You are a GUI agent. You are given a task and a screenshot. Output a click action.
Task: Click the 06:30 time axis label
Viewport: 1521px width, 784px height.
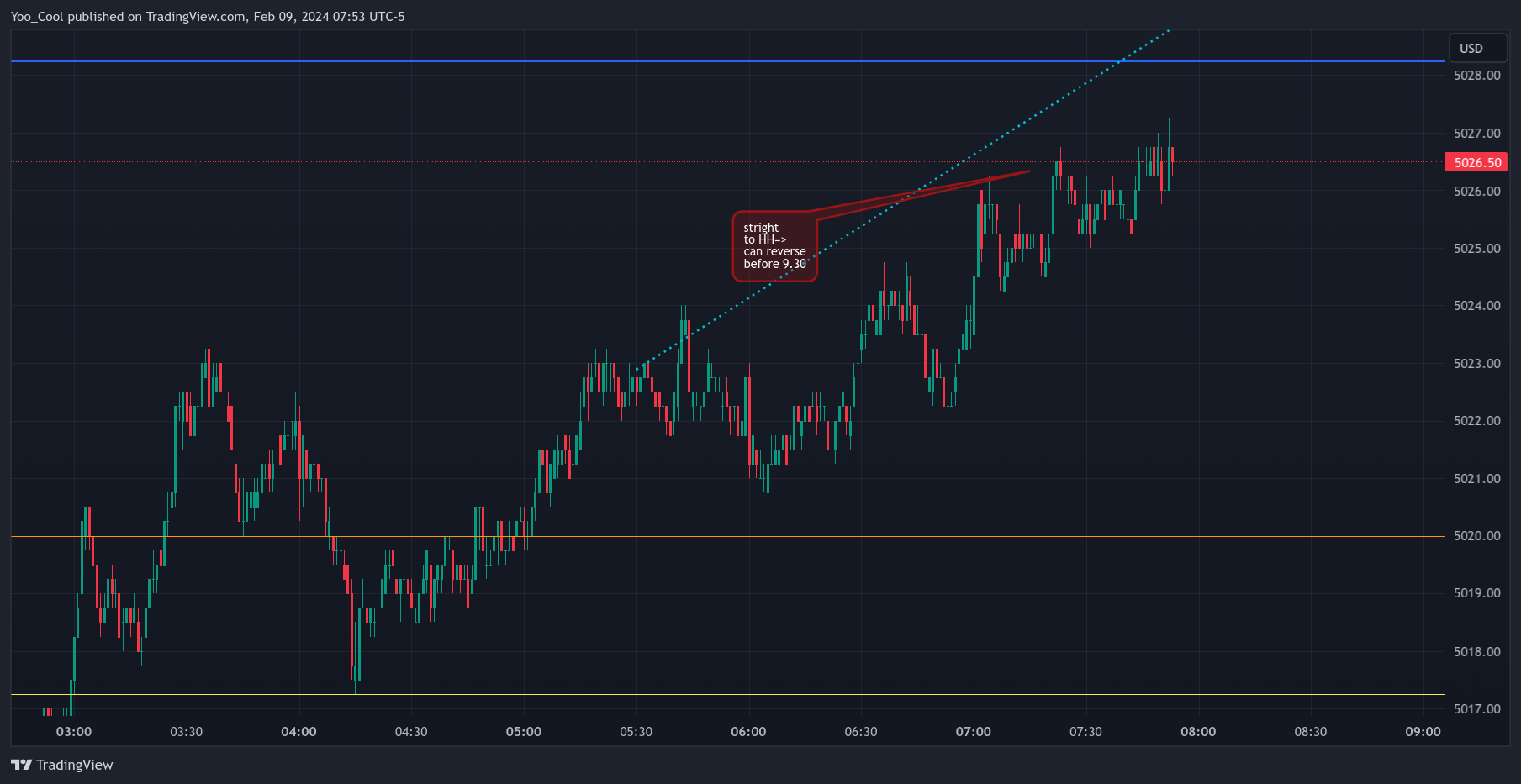861,732
